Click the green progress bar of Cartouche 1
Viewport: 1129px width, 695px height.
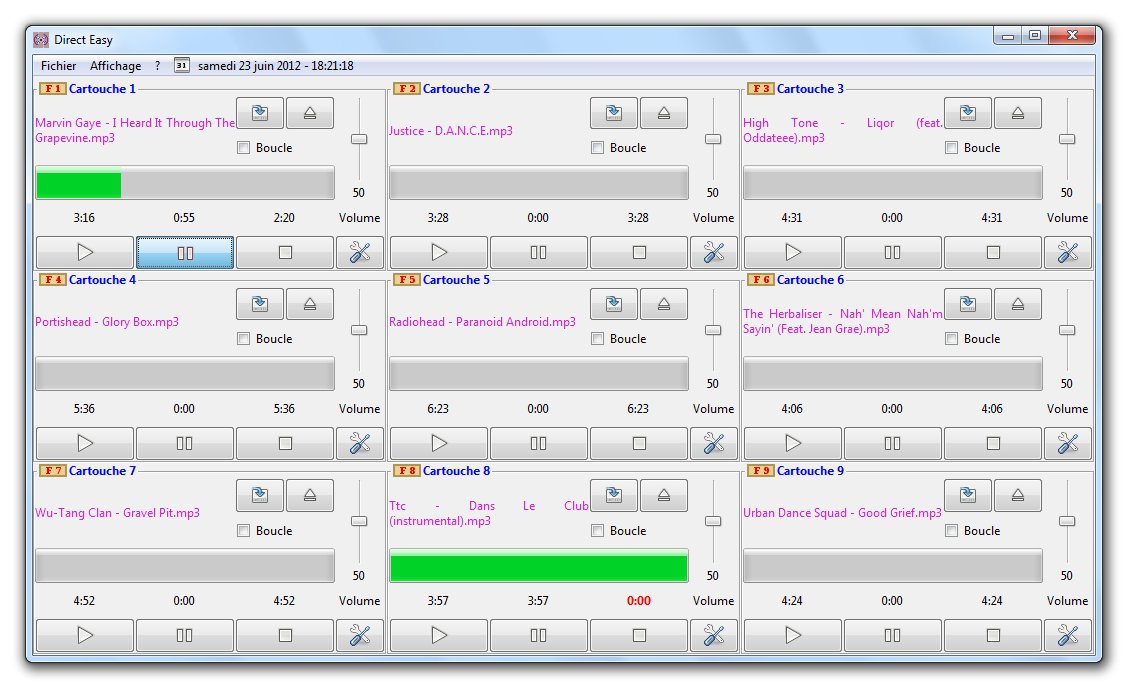pos(78,183)
